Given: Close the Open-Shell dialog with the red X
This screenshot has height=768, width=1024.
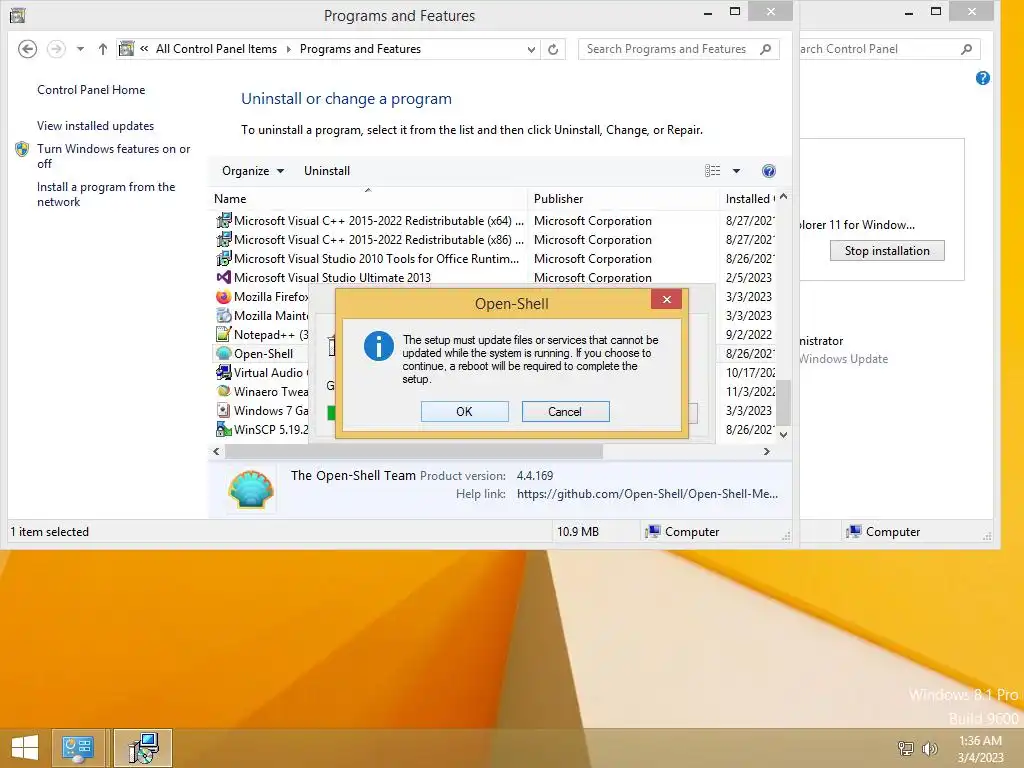Looking at the screenshot, I should point(666,299).
